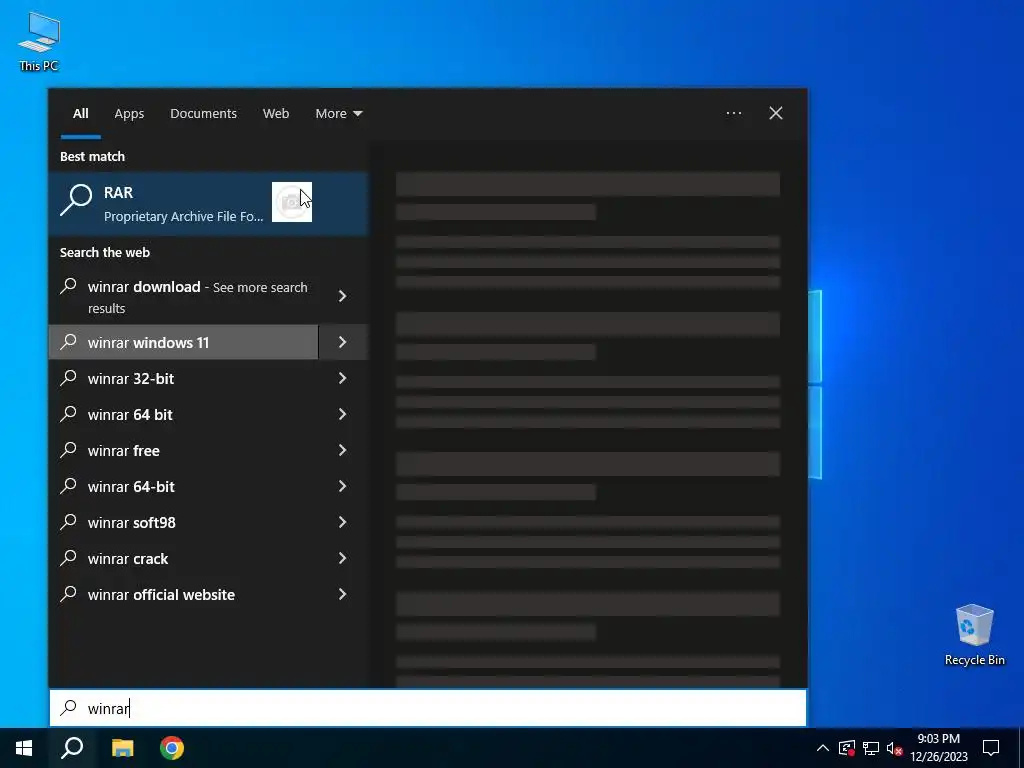Expand chevron for winrar 64 bit

point(343,414)
